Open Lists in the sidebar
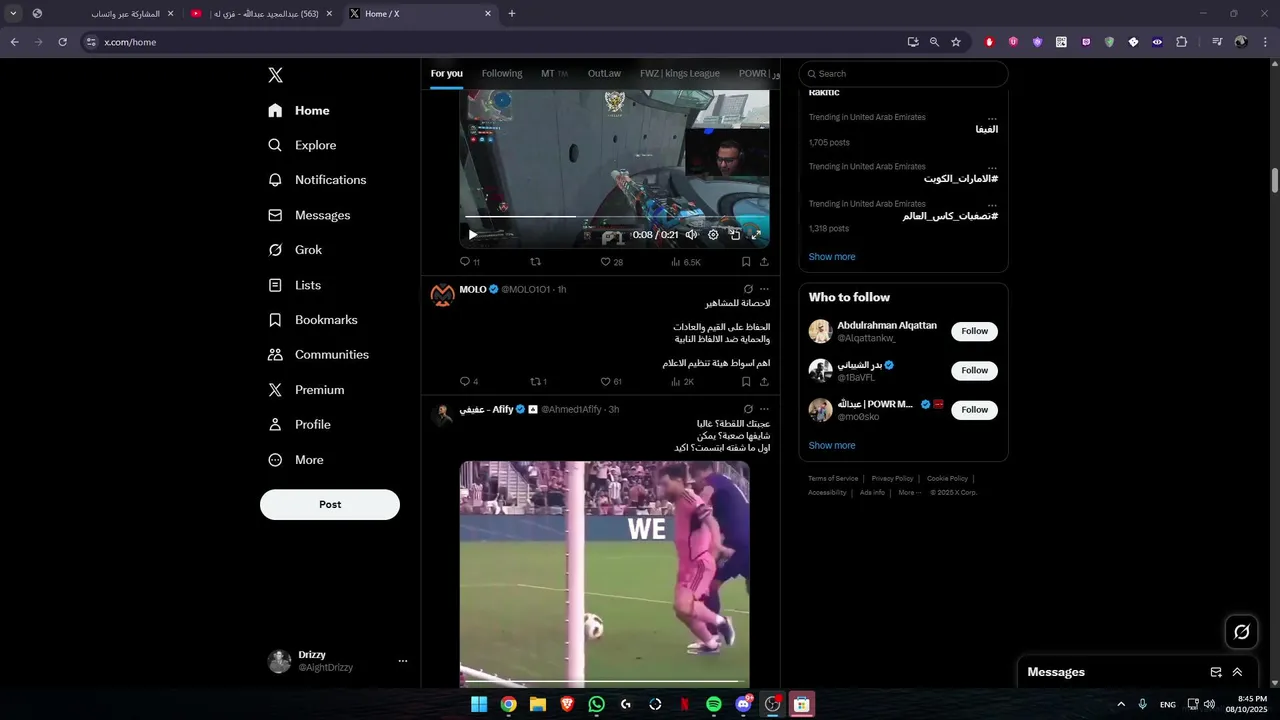This screenshot has width=1280, height=720. coord(295,285)
